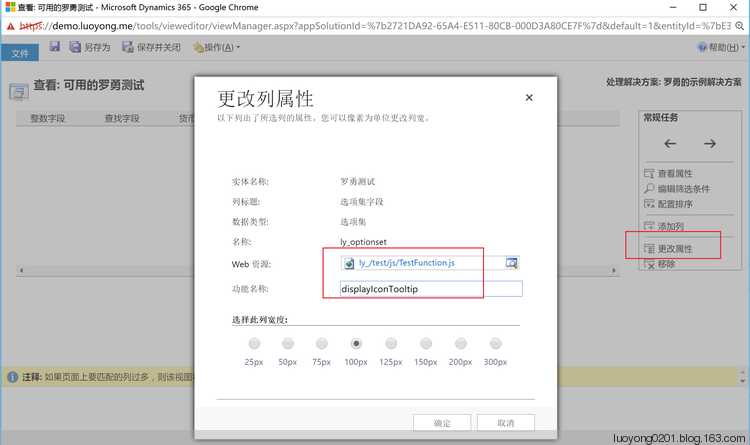
Task: Click the ly_optionset name value
Action: click(x=364, y=242)
